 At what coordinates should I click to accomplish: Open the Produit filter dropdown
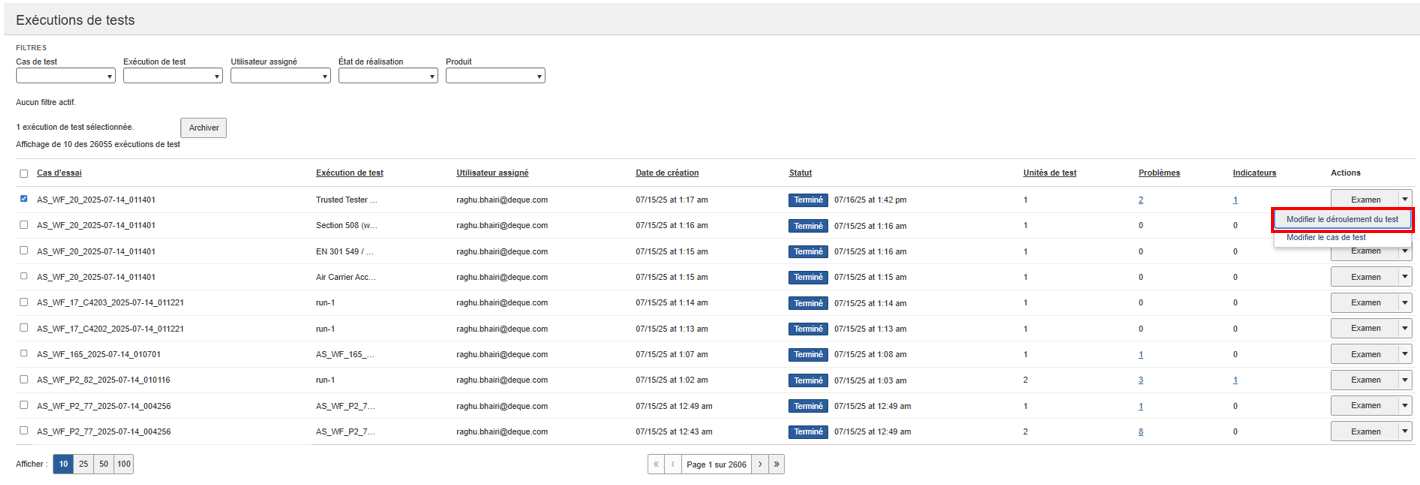point(495,76)
